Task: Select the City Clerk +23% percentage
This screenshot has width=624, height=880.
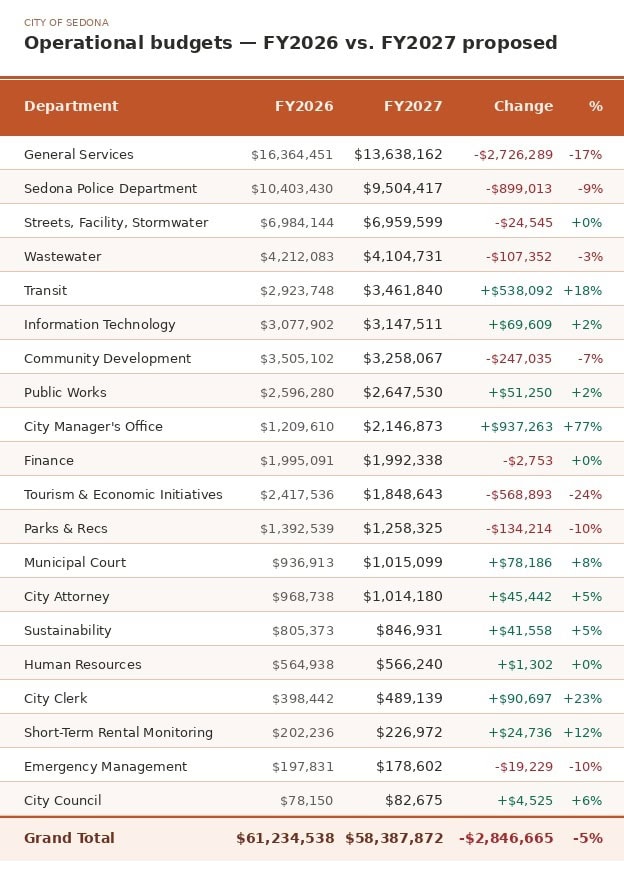Action: [x=583, y=699]
